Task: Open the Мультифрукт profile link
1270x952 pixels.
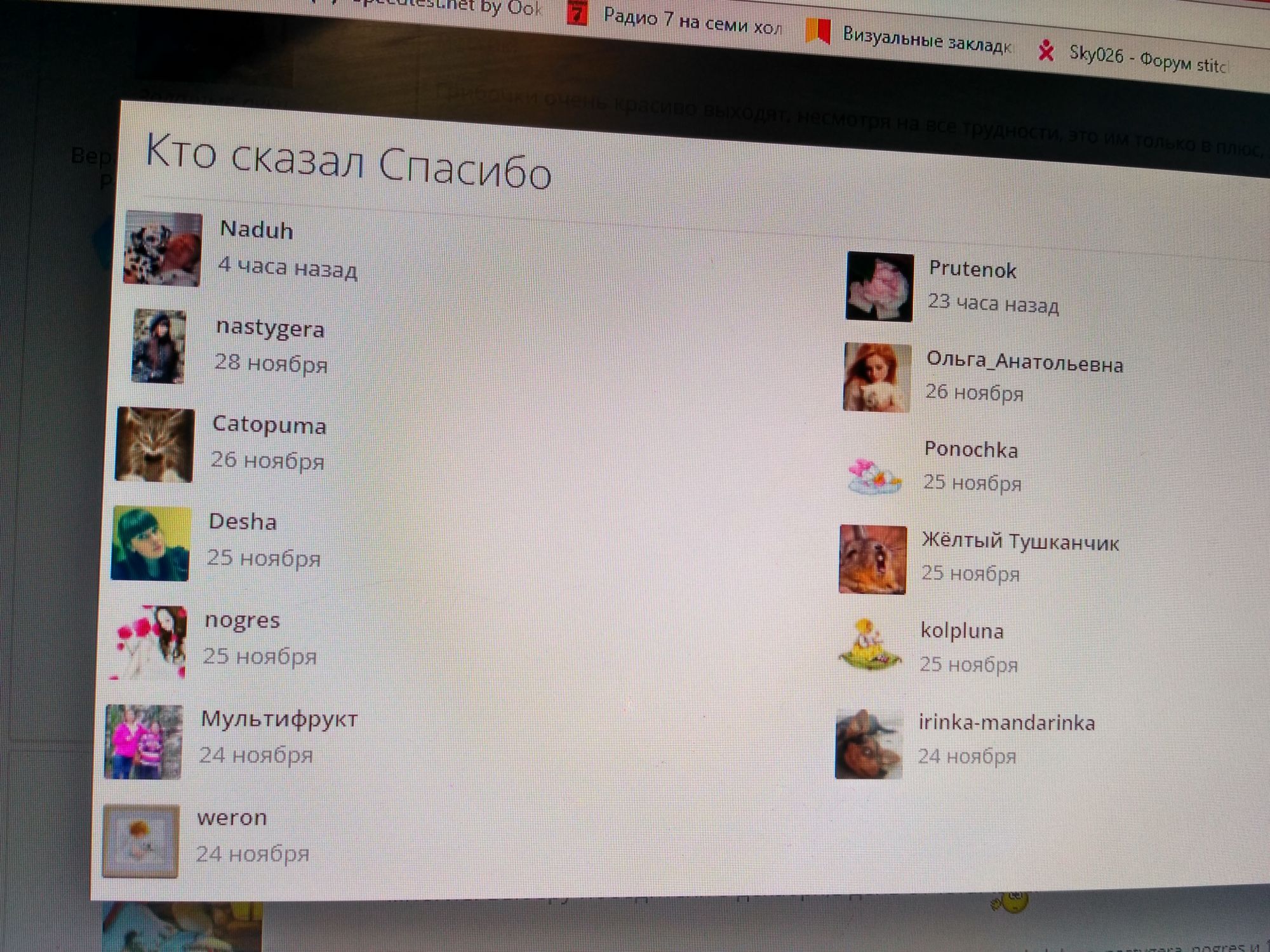Action: (x=279, y=719)
